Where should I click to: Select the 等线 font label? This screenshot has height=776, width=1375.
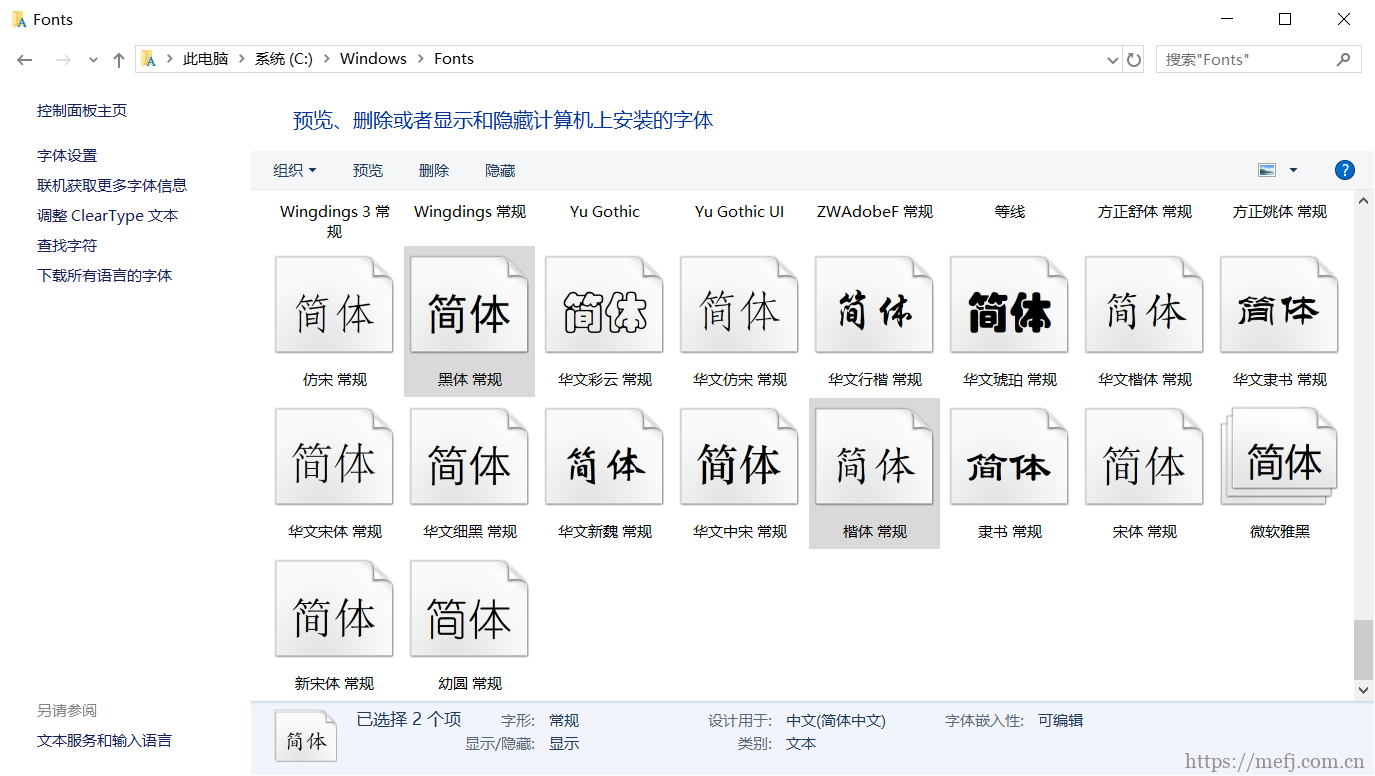(x=1010, y=212)
